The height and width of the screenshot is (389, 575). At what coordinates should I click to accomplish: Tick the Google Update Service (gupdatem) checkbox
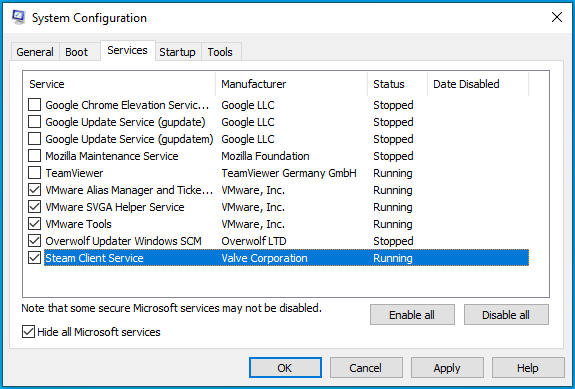(x=34, y=139)
